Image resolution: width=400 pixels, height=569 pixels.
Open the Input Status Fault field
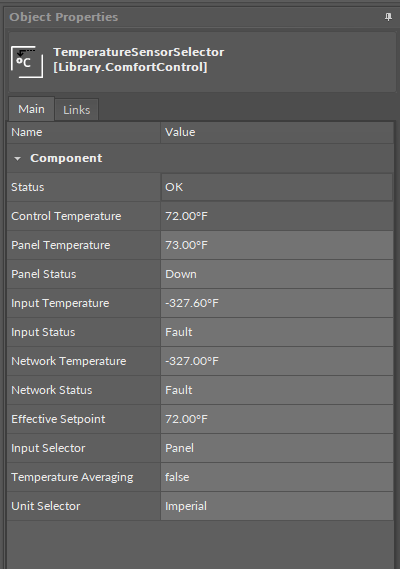(277, 332)
